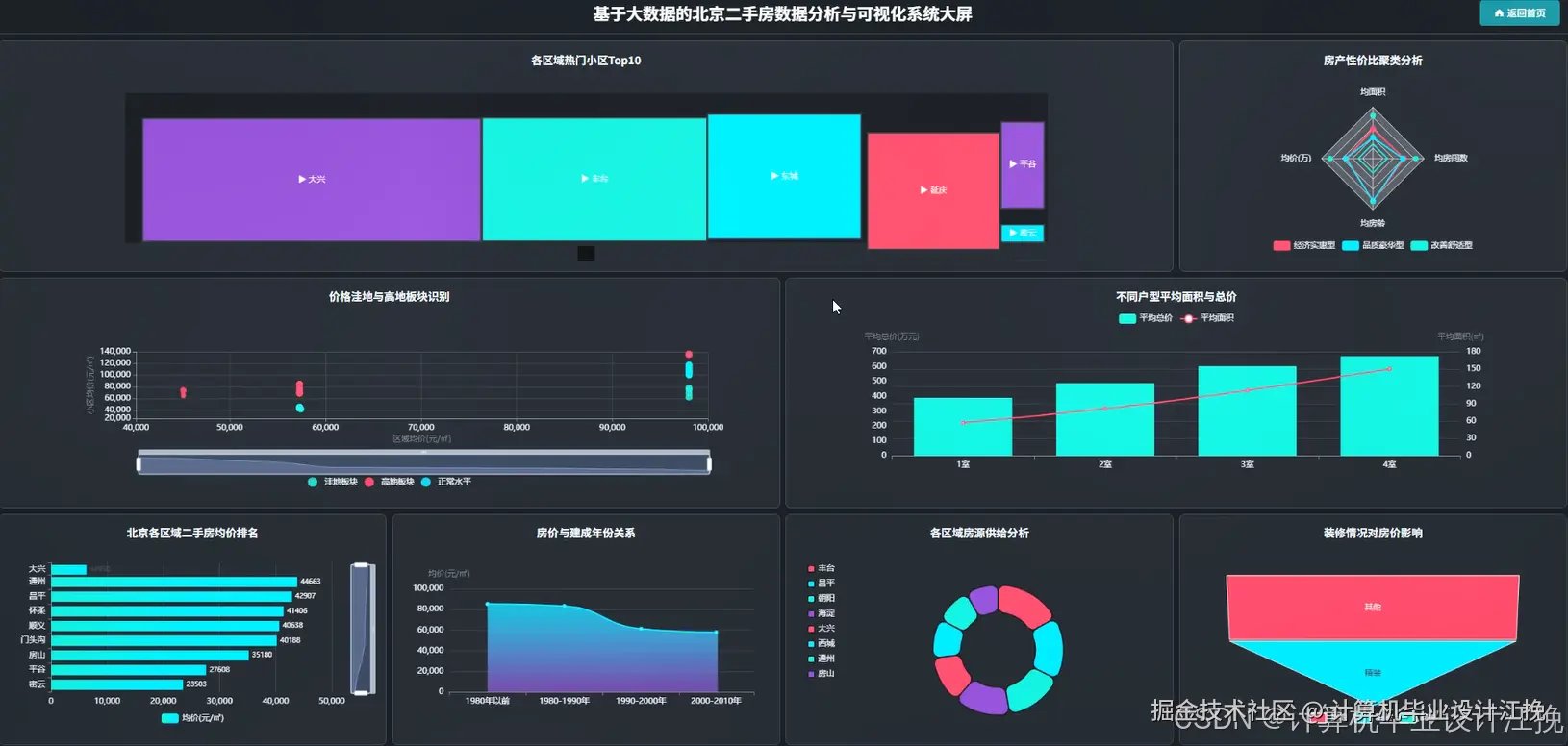1568x746 pixels.
Task: Toggle 房山 in the supply donut legend
Action: click(x=822, y=674)
